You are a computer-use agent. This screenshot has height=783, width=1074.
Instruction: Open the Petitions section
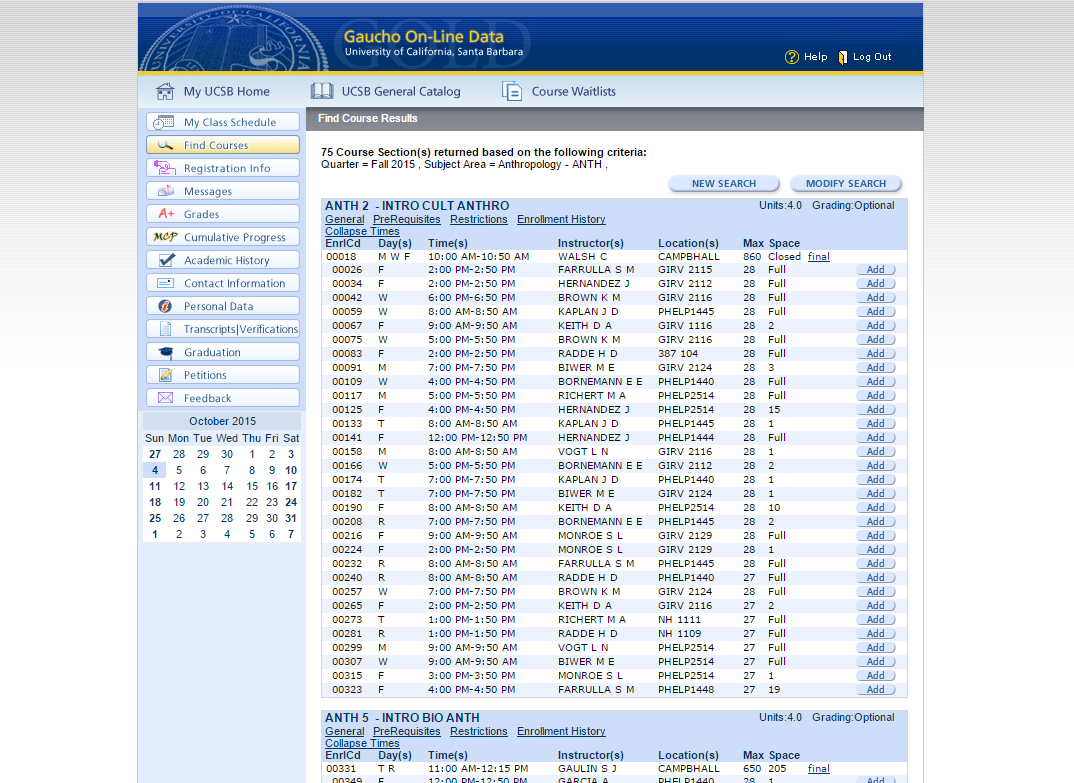click(223, 375)
